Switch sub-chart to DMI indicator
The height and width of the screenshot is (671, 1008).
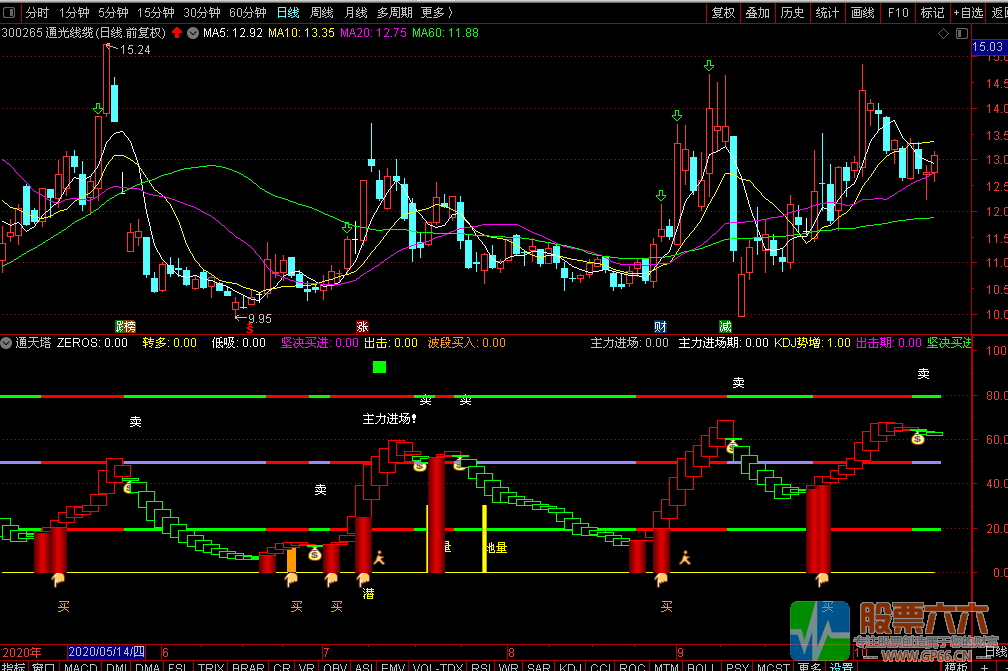pos(116,666)
